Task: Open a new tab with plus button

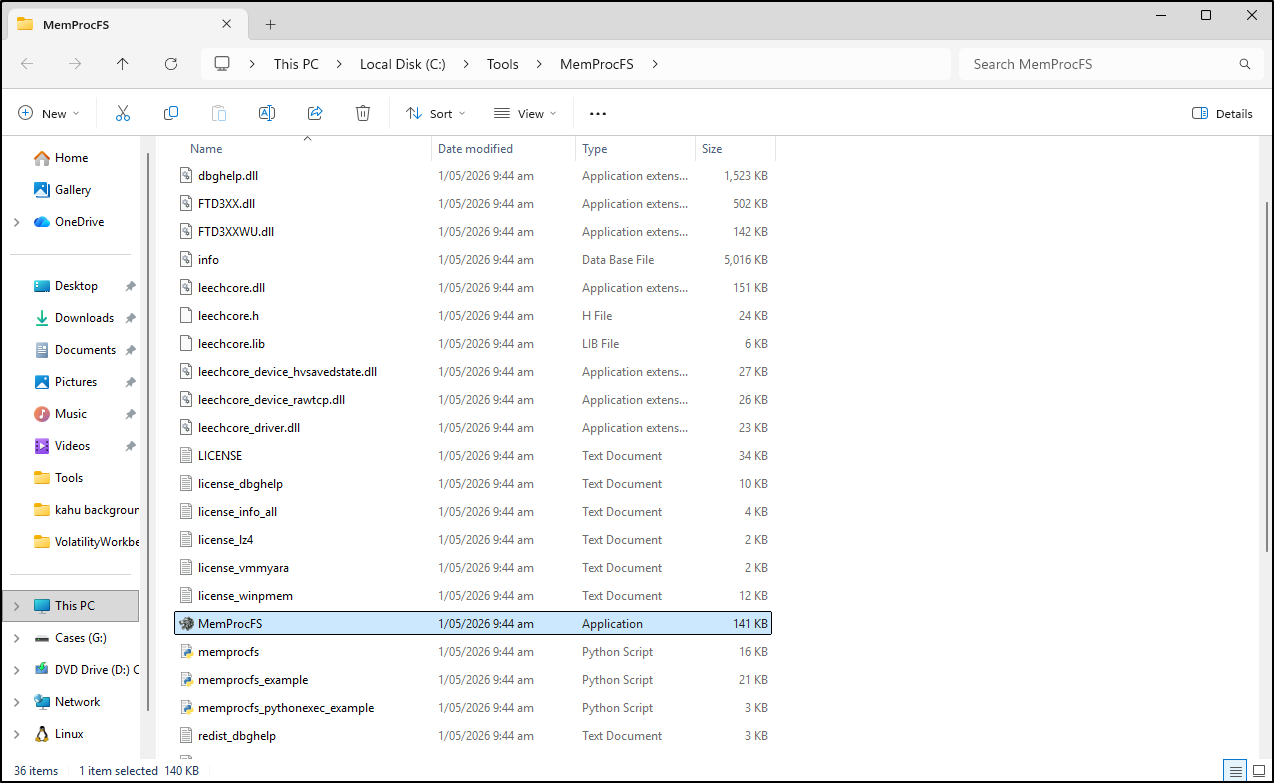Action: pyautogui.click(x=270, y=24)
